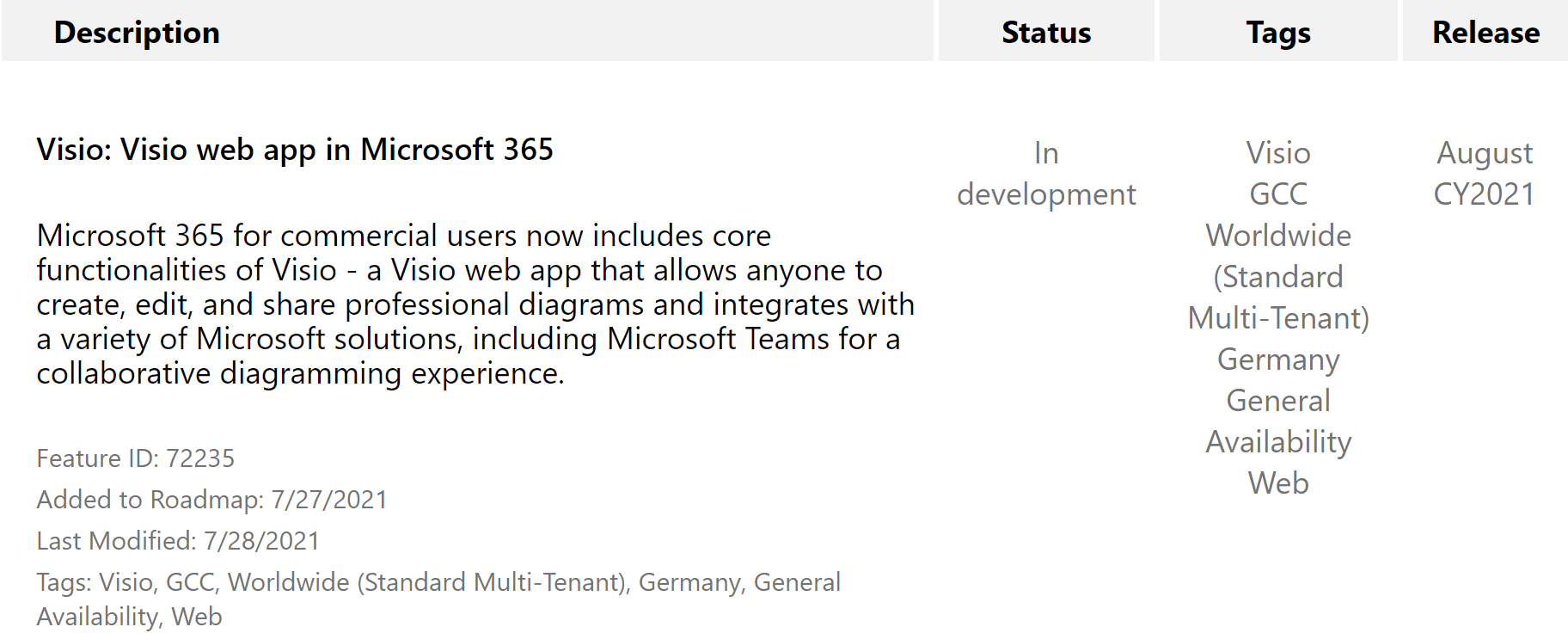Click the Release column header

(x=1485, y=33)
